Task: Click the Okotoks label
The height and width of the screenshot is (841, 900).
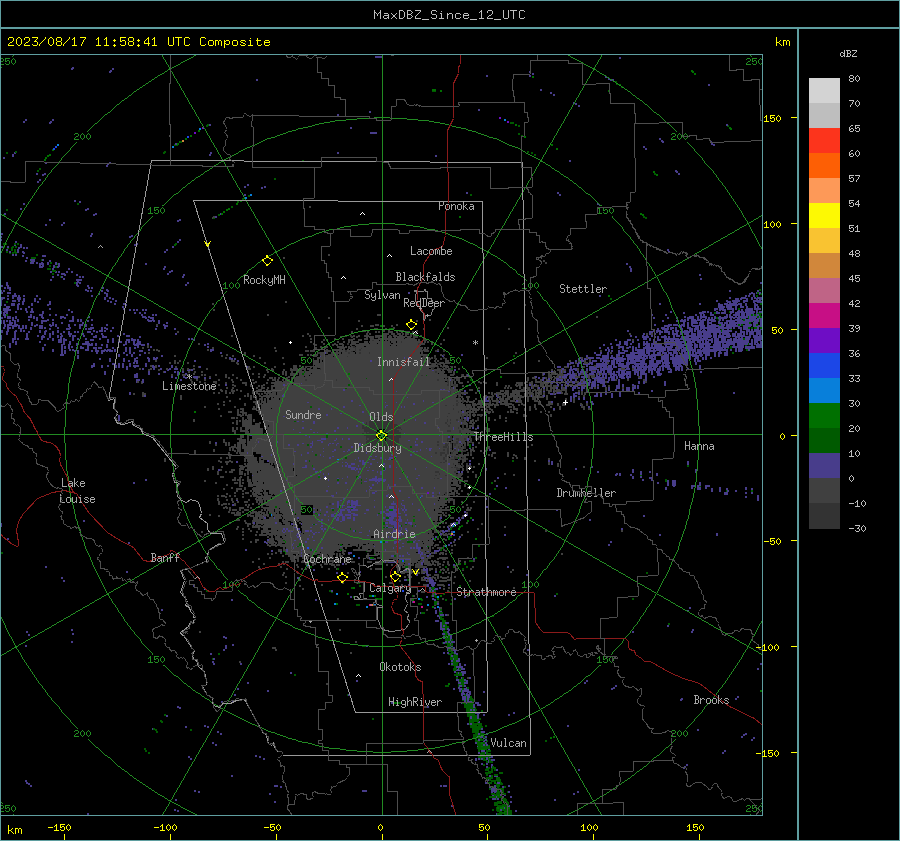Action: tap(400, 667)
